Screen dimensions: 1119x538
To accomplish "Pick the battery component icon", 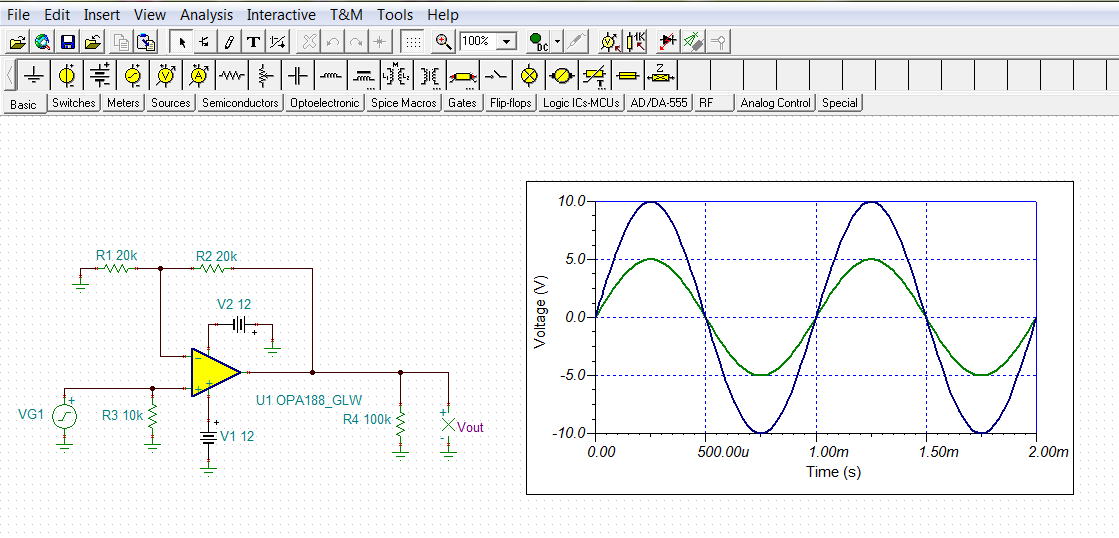I will click(x=101, y=75).
